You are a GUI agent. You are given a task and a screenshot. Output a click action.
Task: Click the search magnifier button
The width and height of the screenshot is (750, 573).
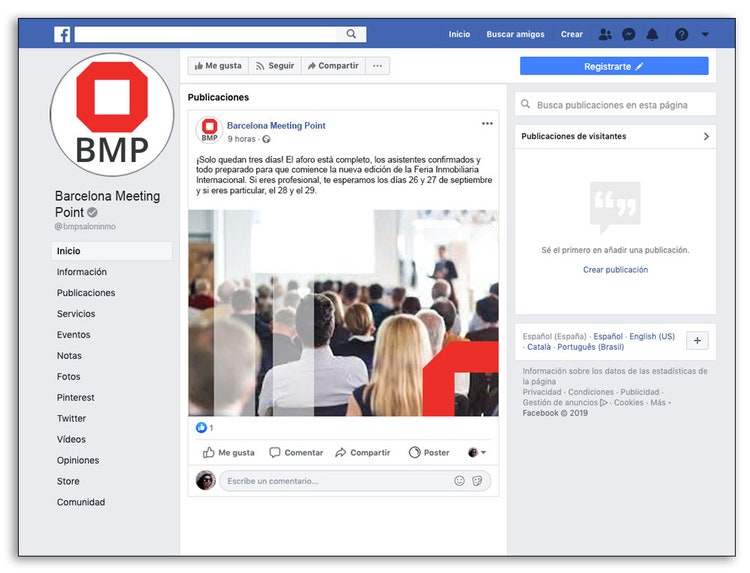click(x=351, y=34)
